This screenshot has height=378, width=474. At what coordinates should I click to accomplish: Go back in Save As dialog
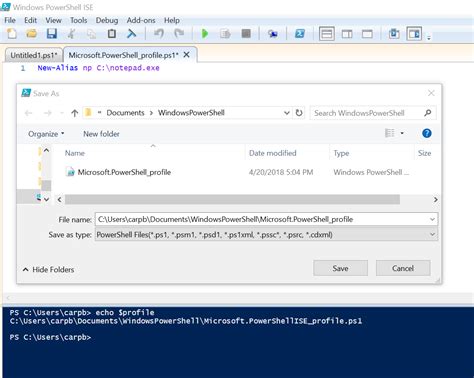click(29, 113)
